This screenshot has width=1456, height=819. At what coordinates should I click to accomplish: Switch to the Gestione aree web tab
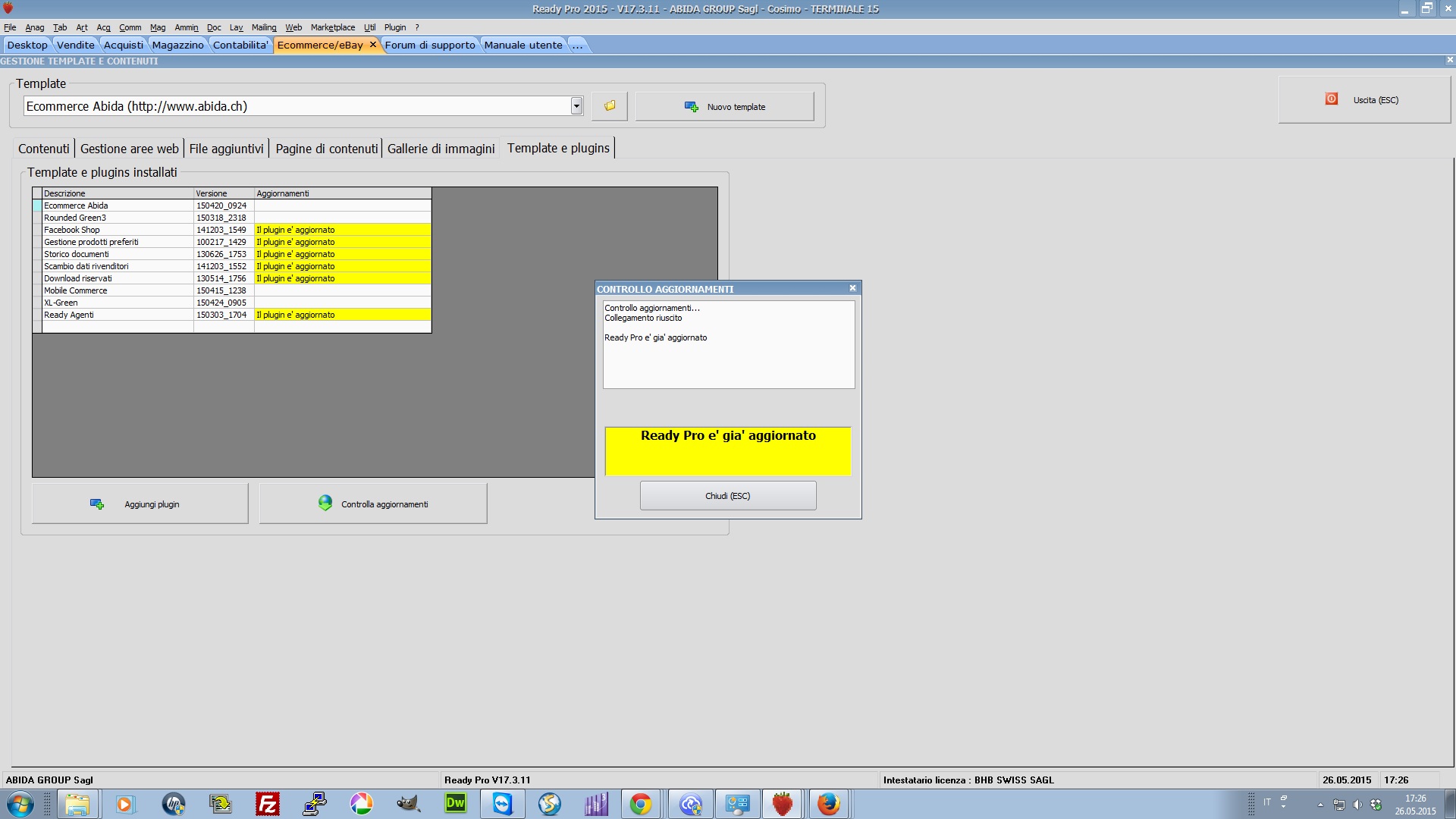click(x=130, y=149)
